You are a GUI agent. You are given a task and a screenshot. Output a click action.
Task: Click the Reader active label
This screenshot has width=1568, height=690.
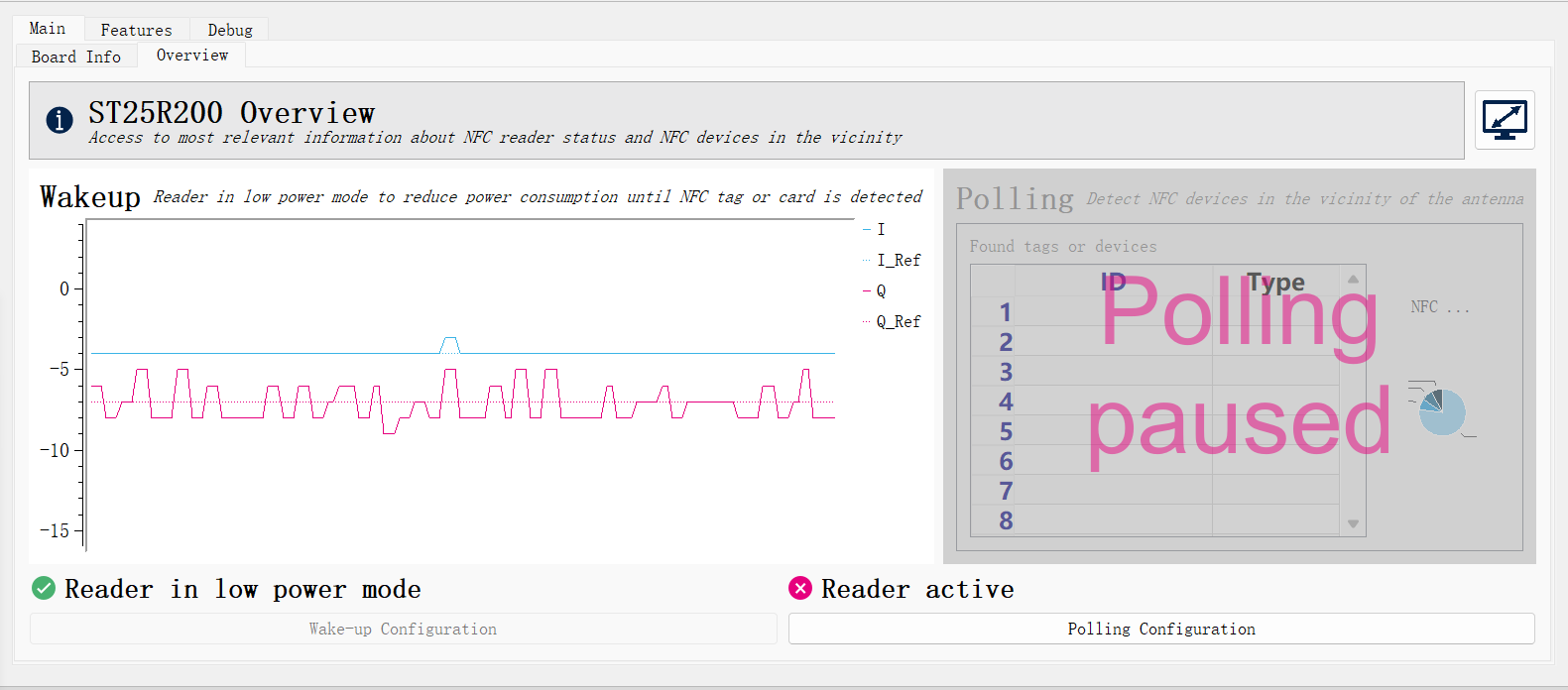[917, 589]
